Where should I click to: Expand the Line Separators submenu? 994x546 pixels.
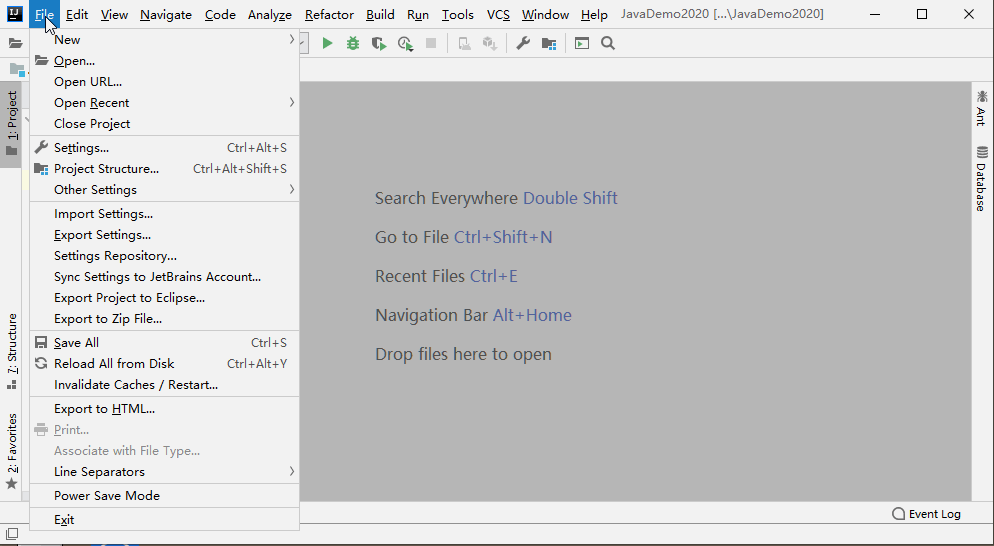coord(165,471)
